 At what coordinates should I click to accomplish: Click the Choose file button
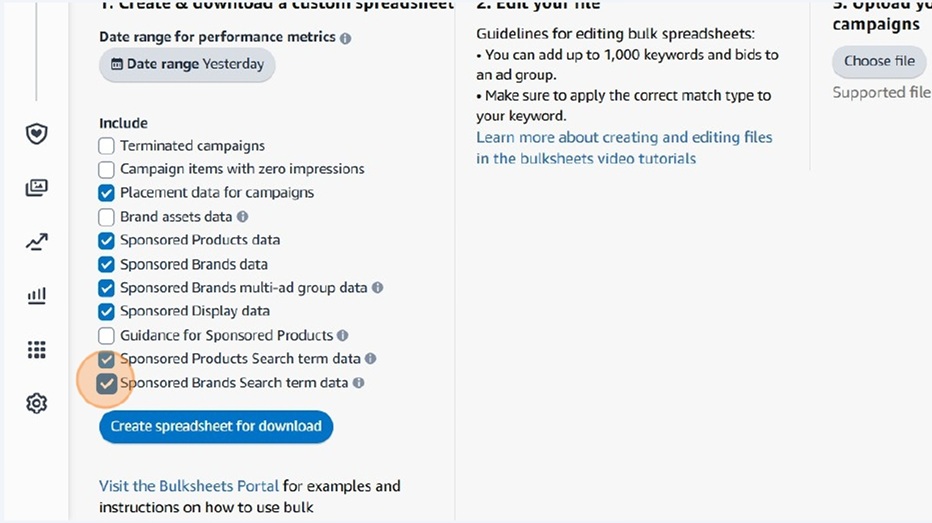(879, 61)
